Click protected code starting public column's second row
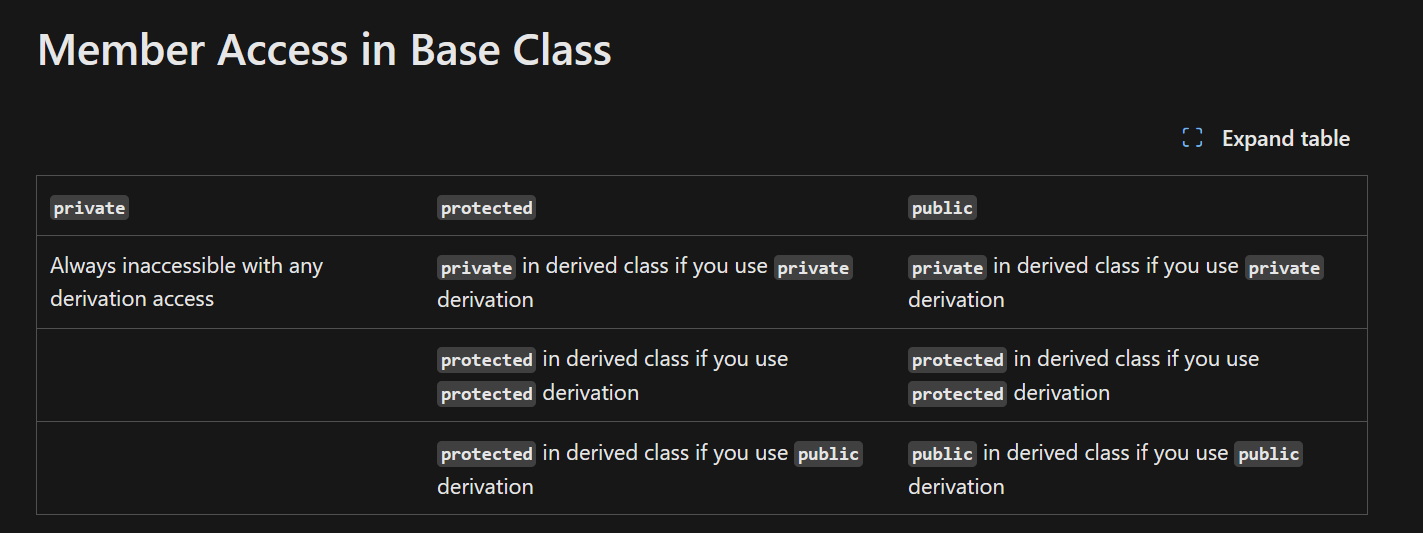The height and width of the screenshot is (533, 1423). (x=957, y=360)
